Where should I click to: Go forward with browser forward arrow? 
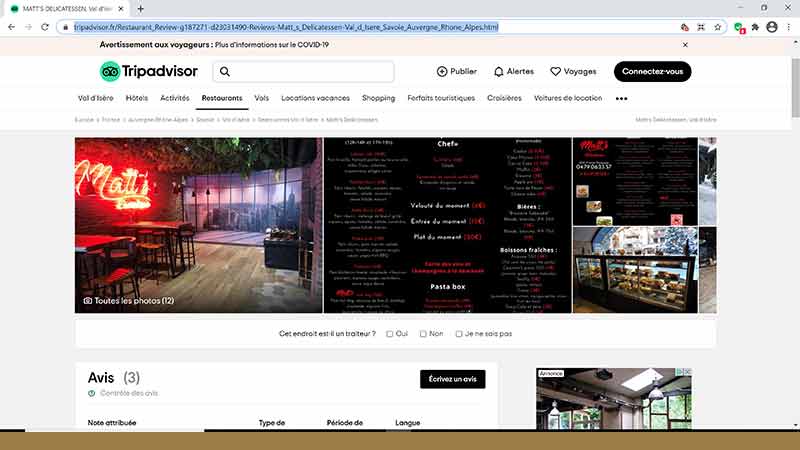(28, 27)
